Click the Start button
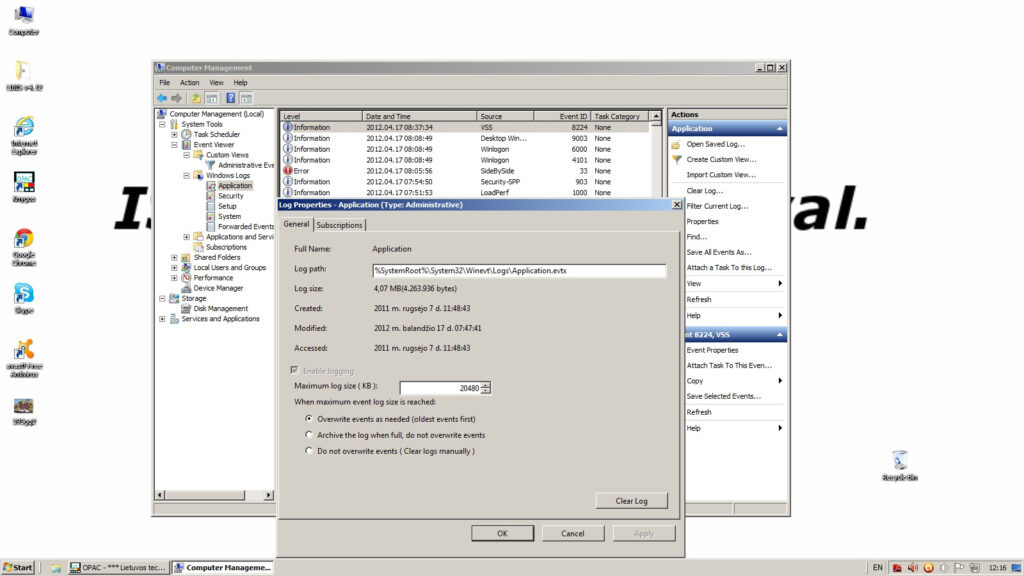 (18, 568)
